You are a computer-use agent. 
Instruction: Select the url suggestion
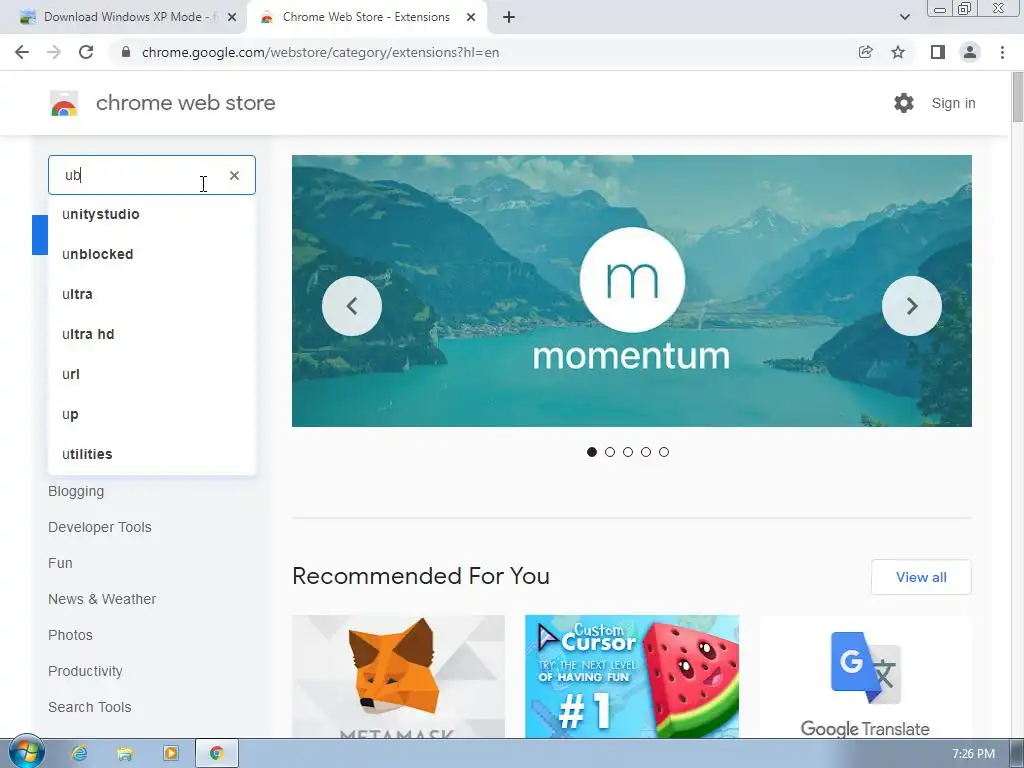[152, 374]
